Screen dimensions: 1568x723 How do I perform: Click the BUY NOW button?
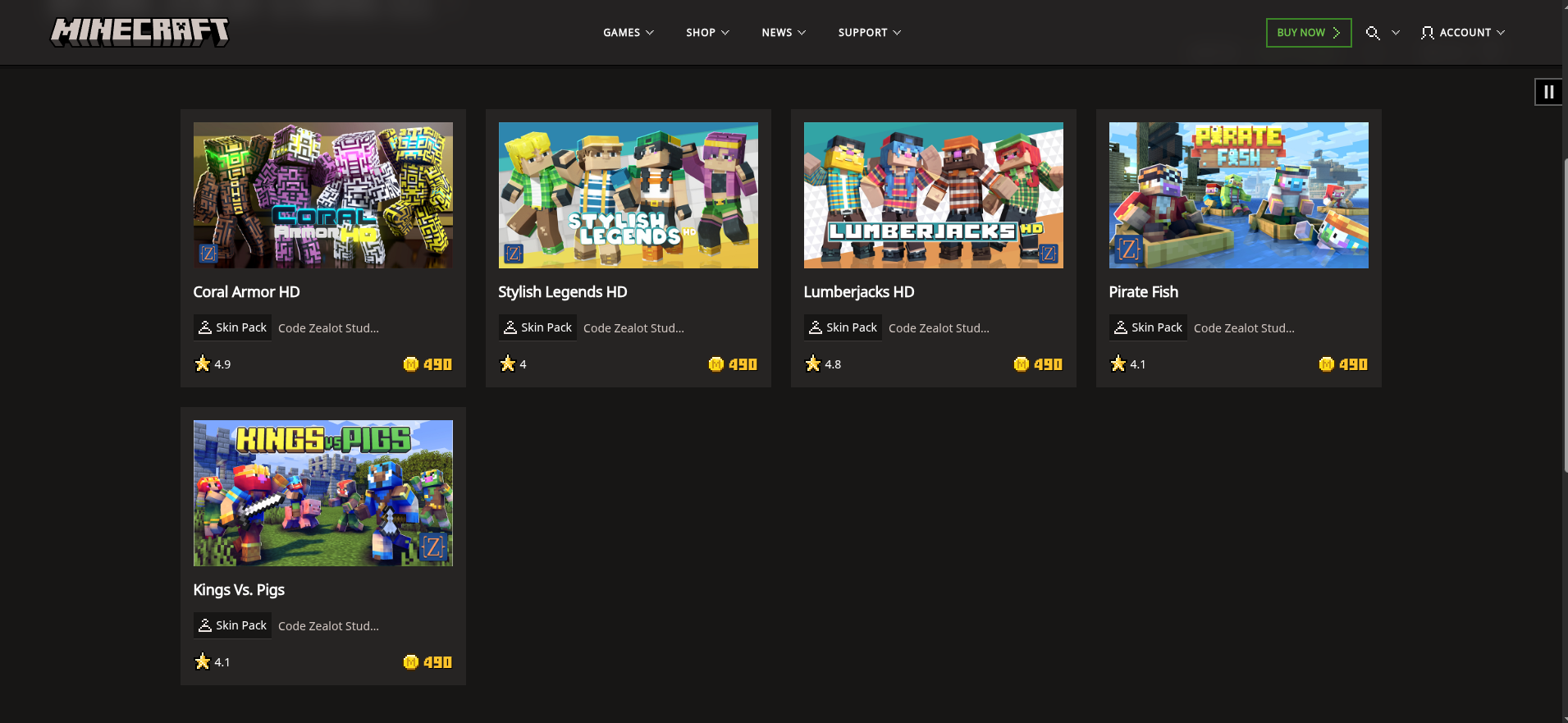[x=1309, y=33]
